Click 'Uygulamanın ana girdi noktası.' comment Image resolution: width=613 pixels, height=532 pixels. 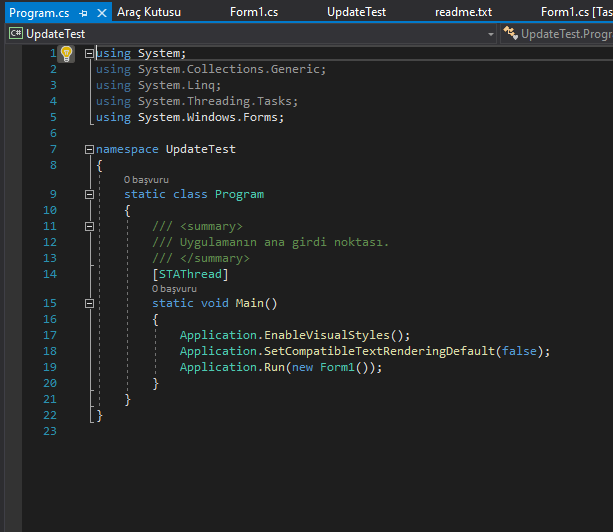point(284,242)
